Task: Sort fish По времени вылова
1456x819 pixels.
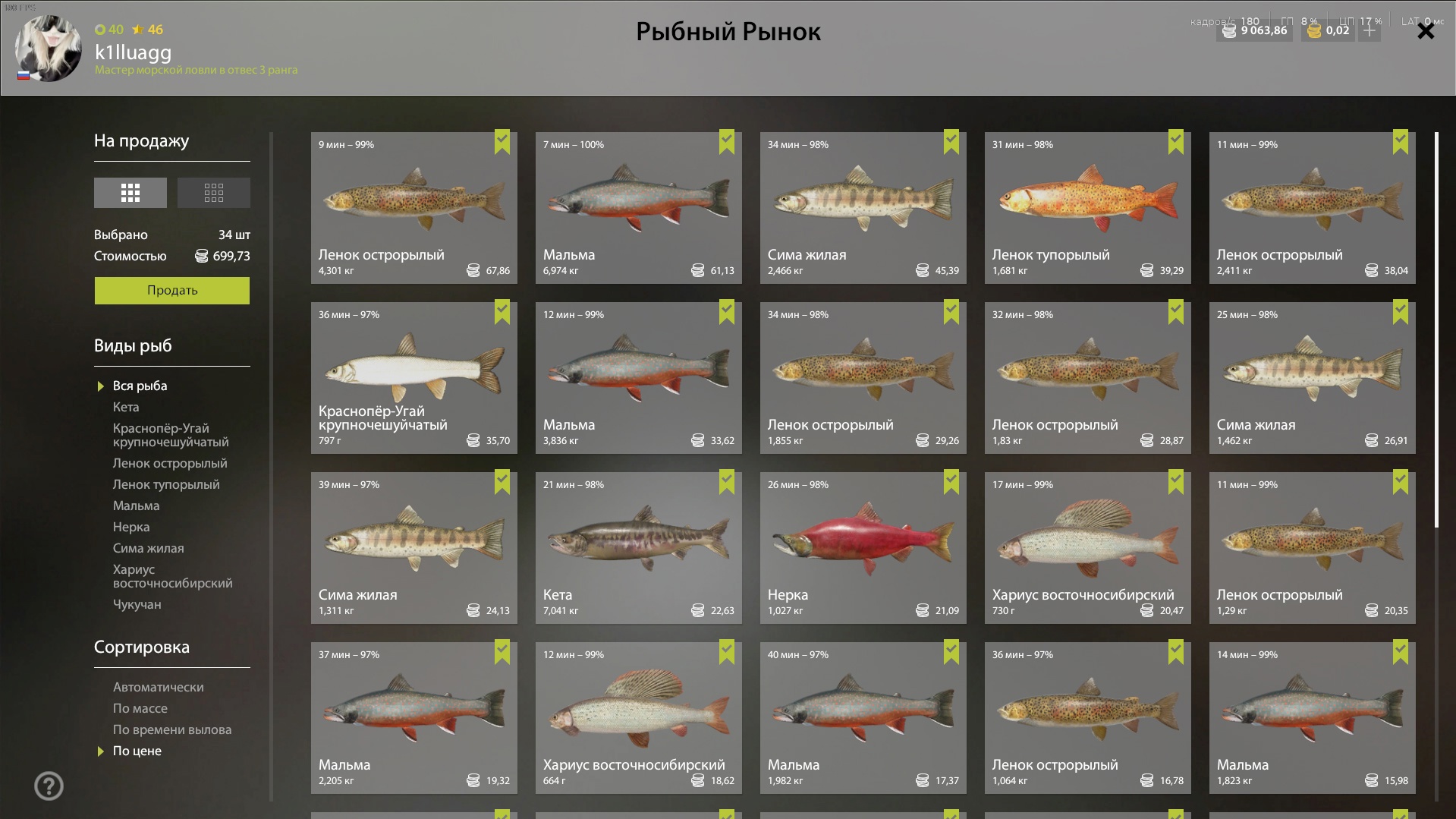Action: pyautogui.click(x=172, y=729)
